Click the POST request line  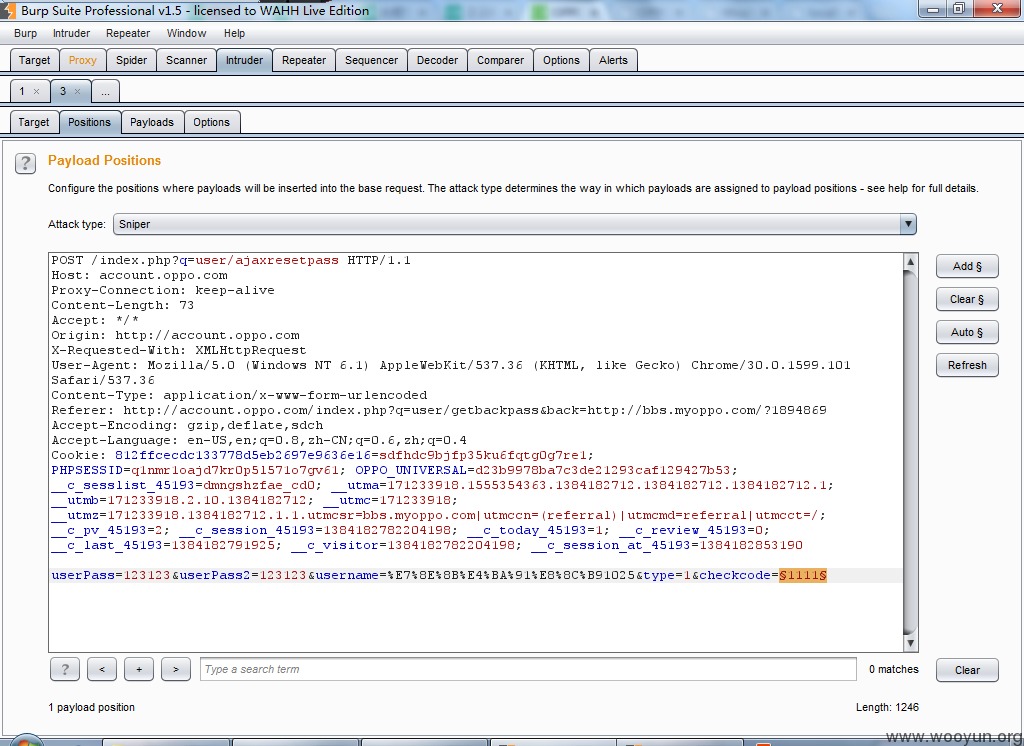tap(231, 261)
